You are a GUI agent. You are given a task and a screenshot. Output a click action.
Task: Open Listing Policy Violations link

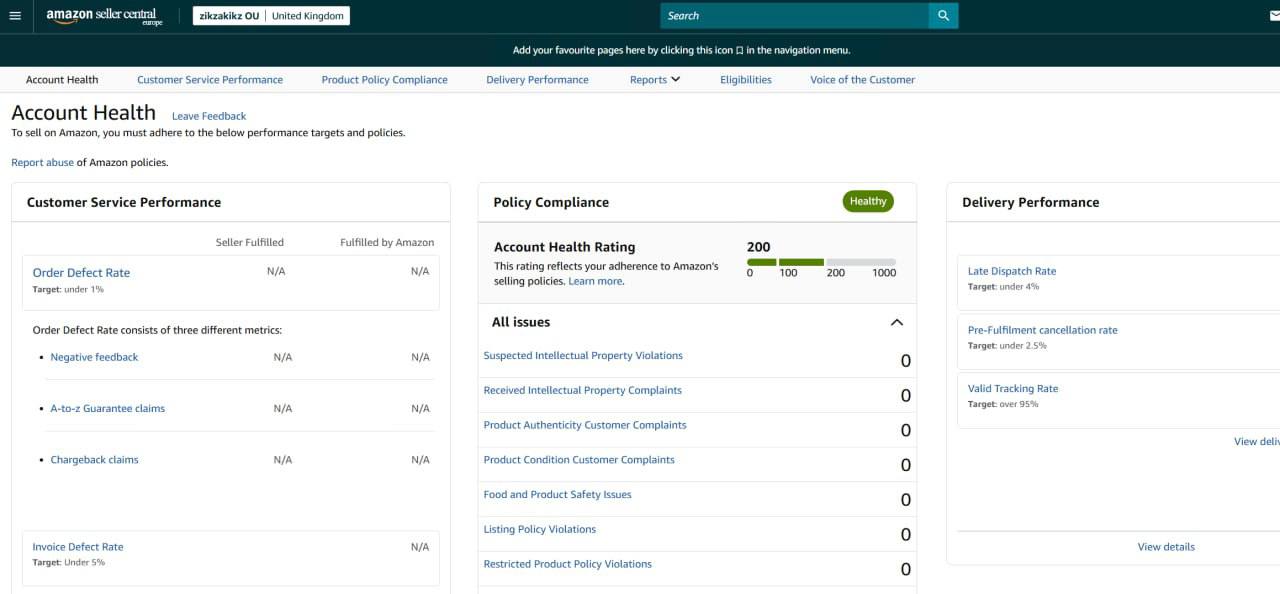(x=540, y=529)
